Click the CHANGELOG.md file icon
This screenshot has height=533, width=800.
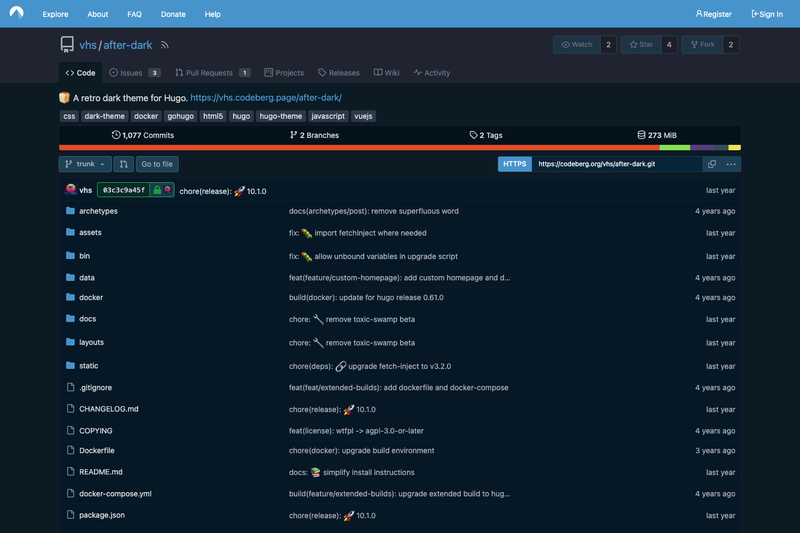[70, 409]
